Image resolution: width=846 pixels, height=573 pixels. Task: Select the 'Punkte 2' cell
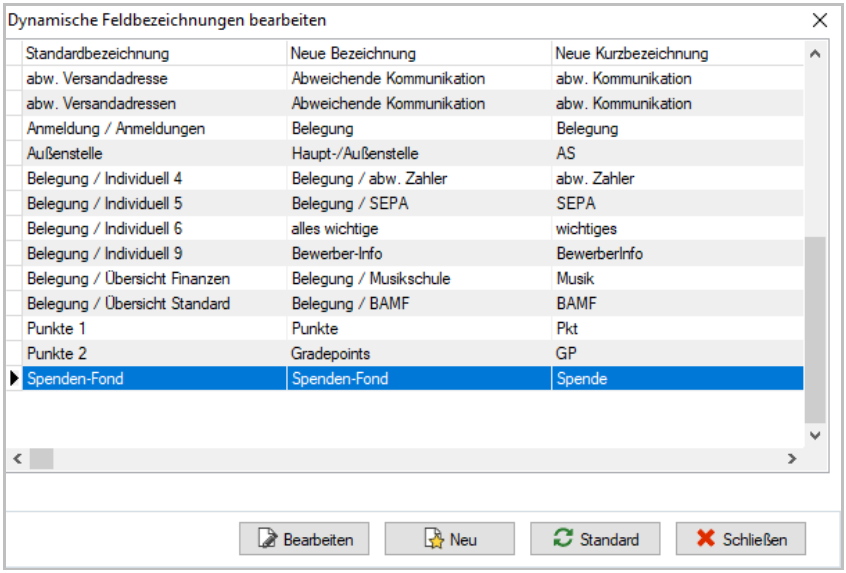[154, 353]
